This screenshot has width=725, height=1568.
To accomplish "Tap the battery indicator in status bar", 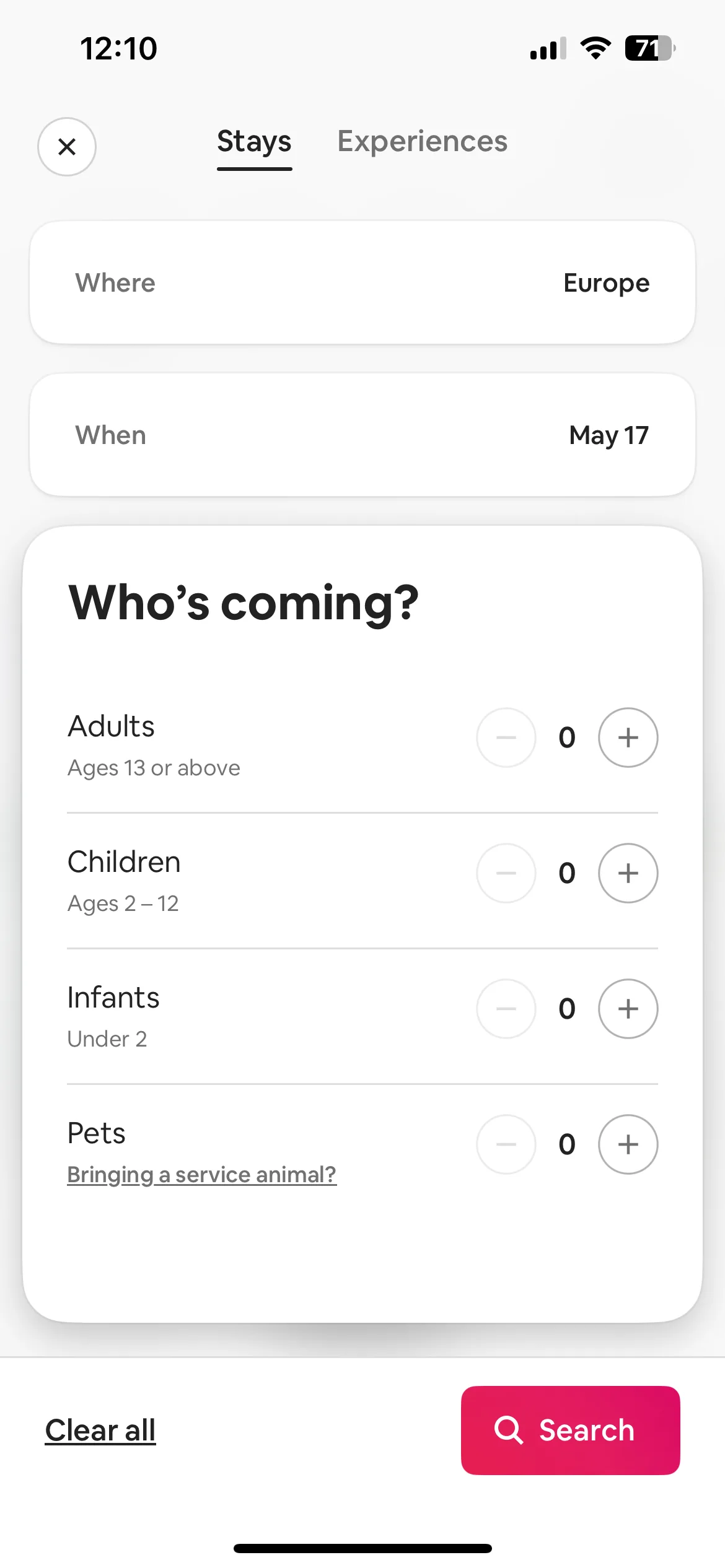I will [x=650, y=48].
